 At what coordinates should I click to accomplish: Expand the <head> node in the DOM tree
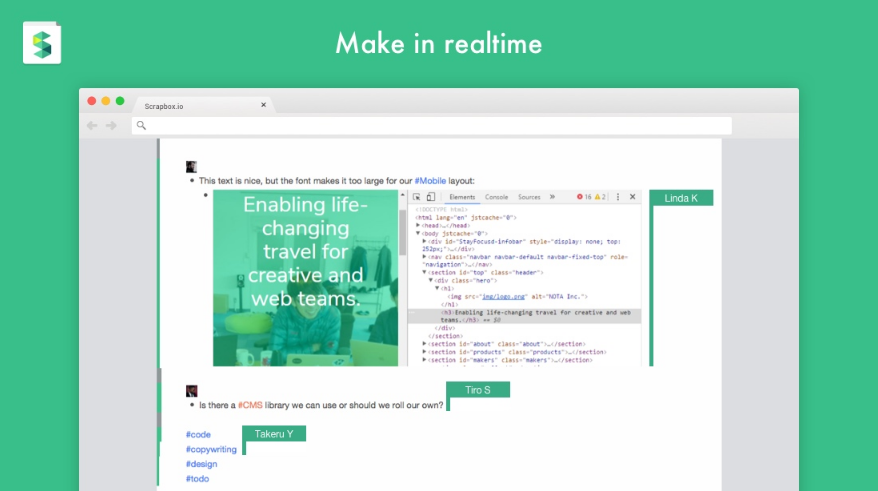pos(418,225)
